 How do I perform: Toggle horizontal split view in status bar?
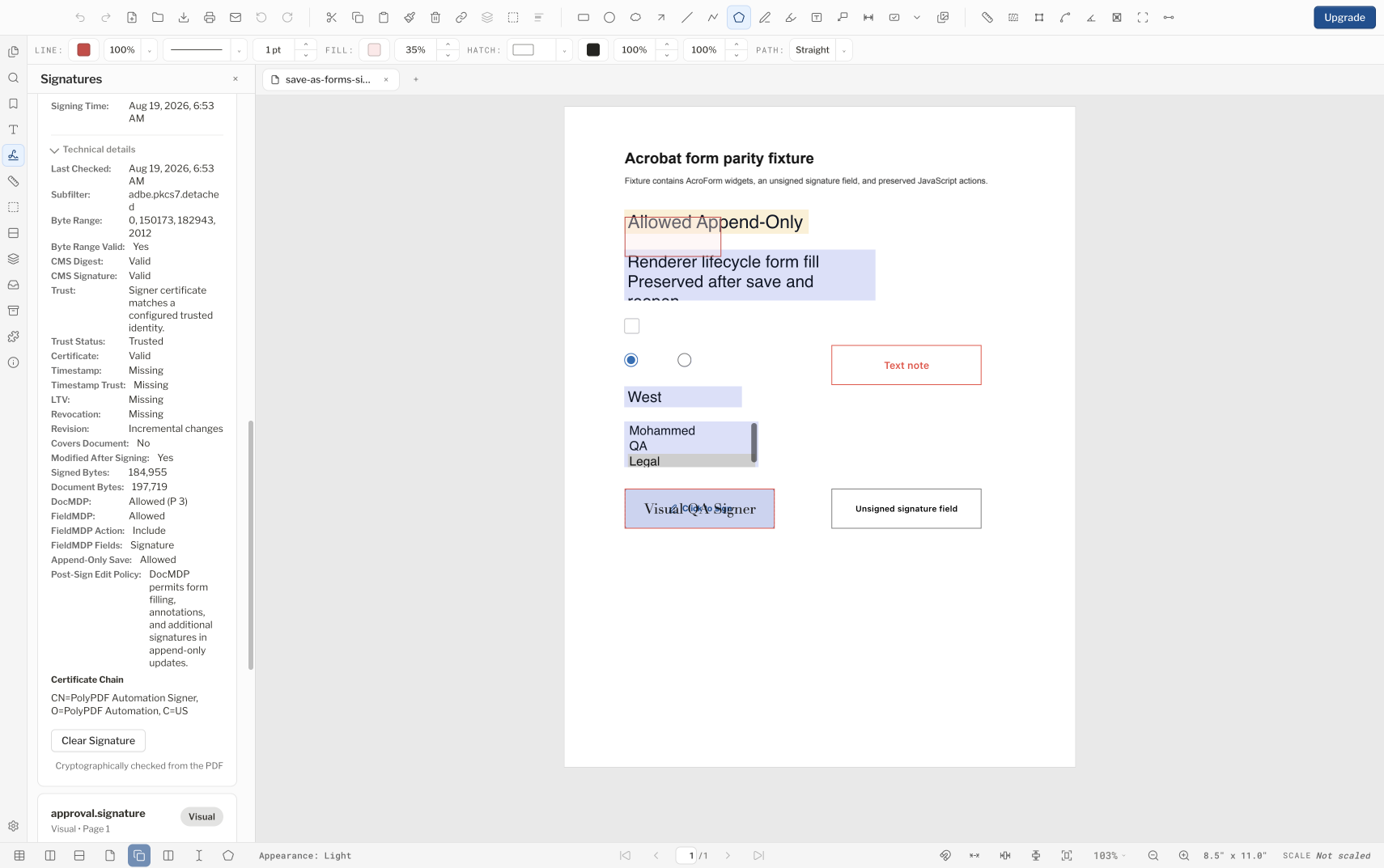point(79,855)
